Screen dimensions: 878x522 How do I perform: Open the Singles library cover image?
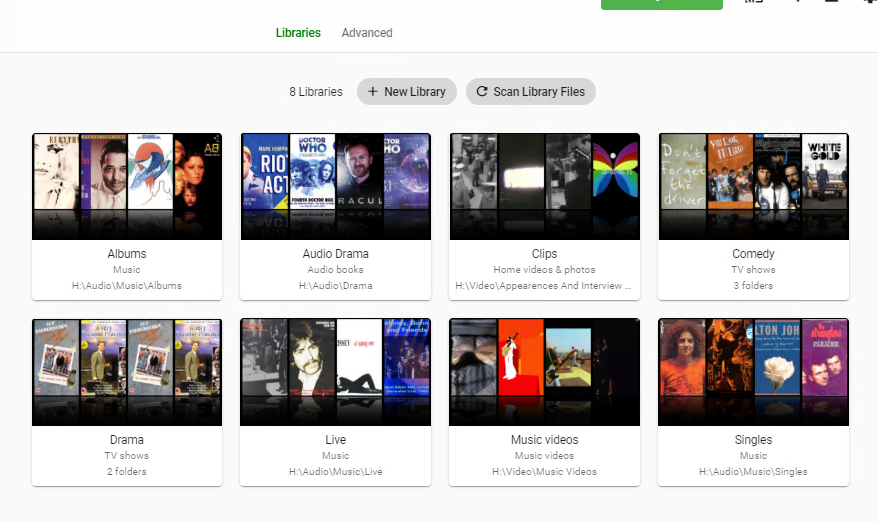[x=754, y=372]
